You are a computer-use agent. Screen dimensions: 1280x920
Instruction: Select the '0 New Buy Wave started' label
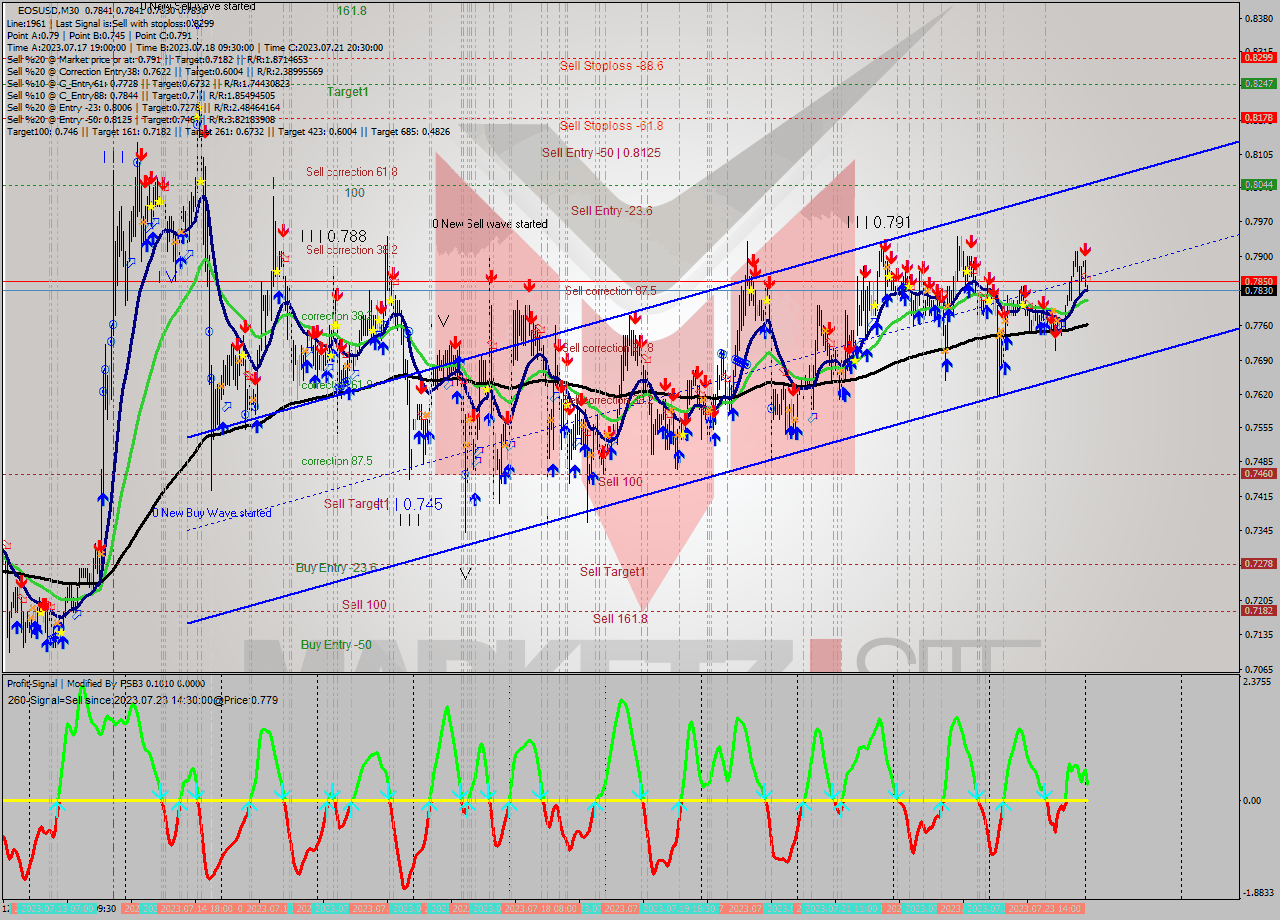click(x=212, y=513)
